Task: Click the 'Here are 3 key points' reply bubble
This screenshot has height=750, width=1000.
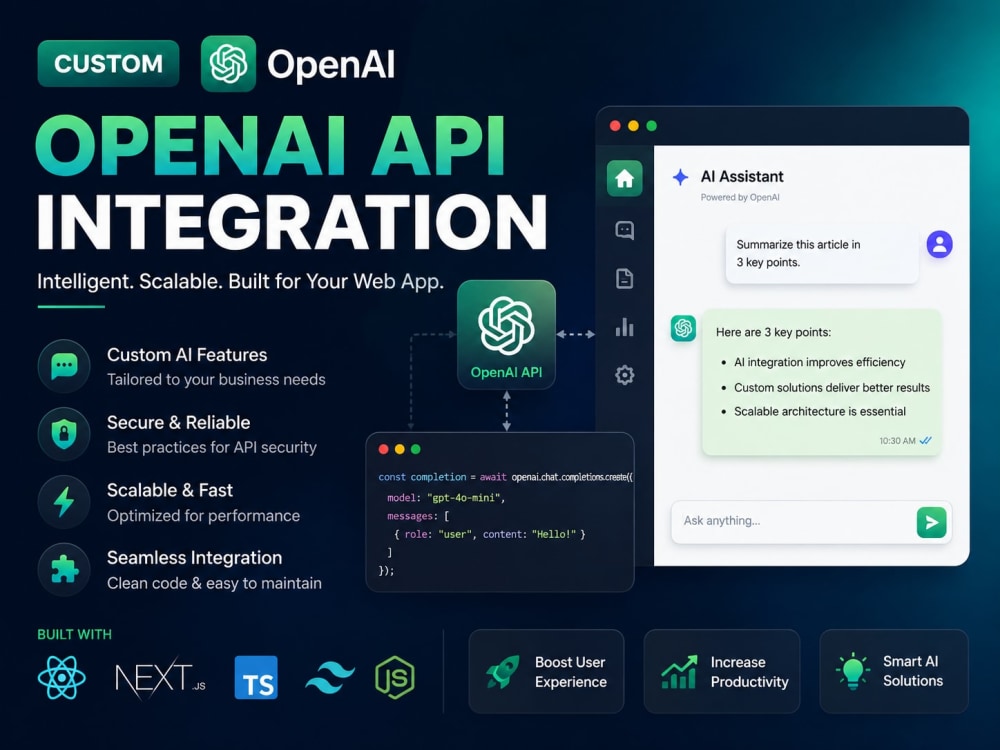Action: pyautogui.click(x=821, y=382)
